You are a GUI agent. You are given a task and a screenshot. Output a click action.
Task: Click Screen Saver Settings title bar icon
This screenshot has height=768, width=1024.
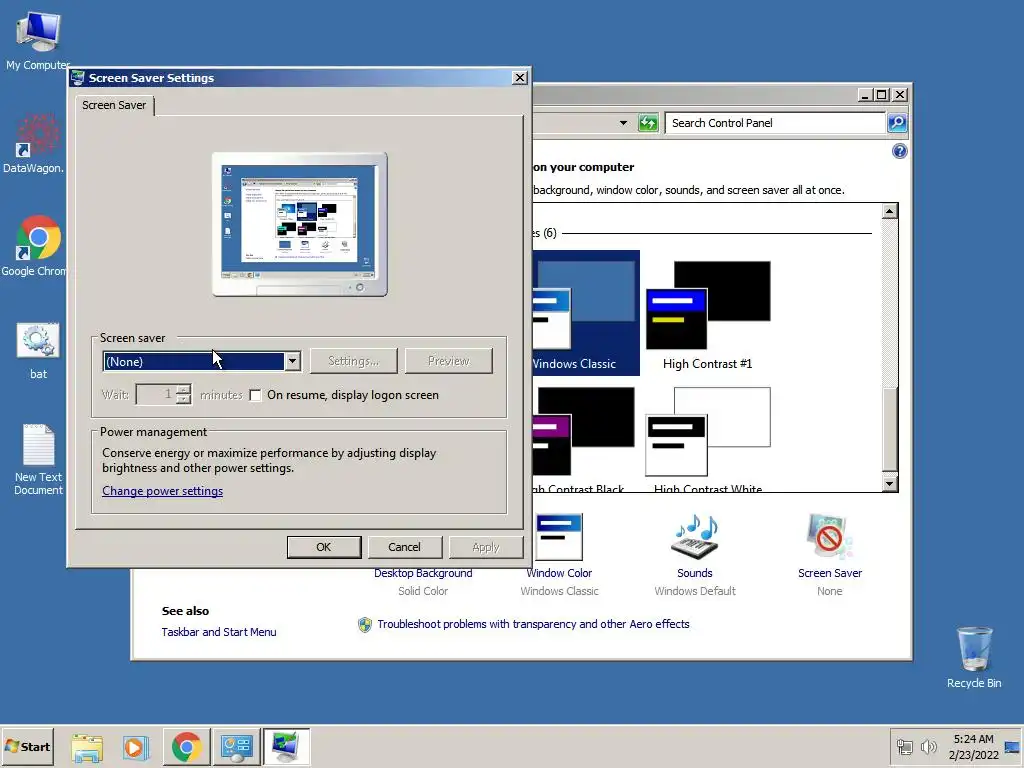coord(78,78)
